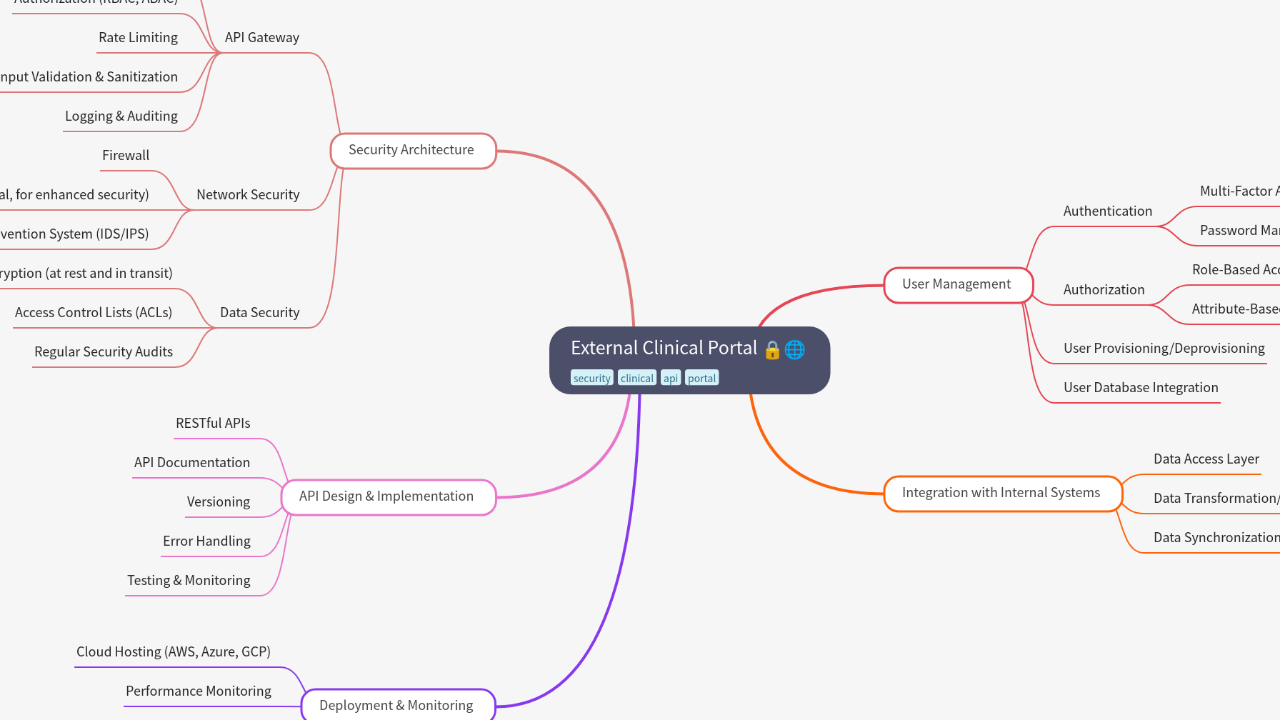Select the Authorization branch under User Management

pyautogui.click(x=1104, y=289)
